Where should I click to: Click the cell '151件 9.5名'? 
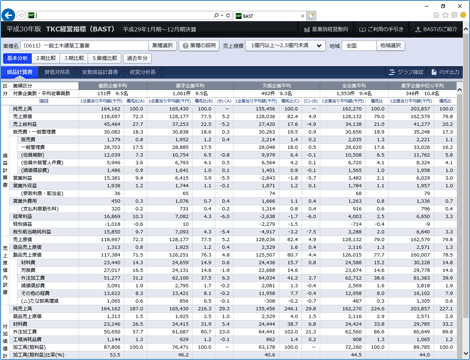point(113,93)
